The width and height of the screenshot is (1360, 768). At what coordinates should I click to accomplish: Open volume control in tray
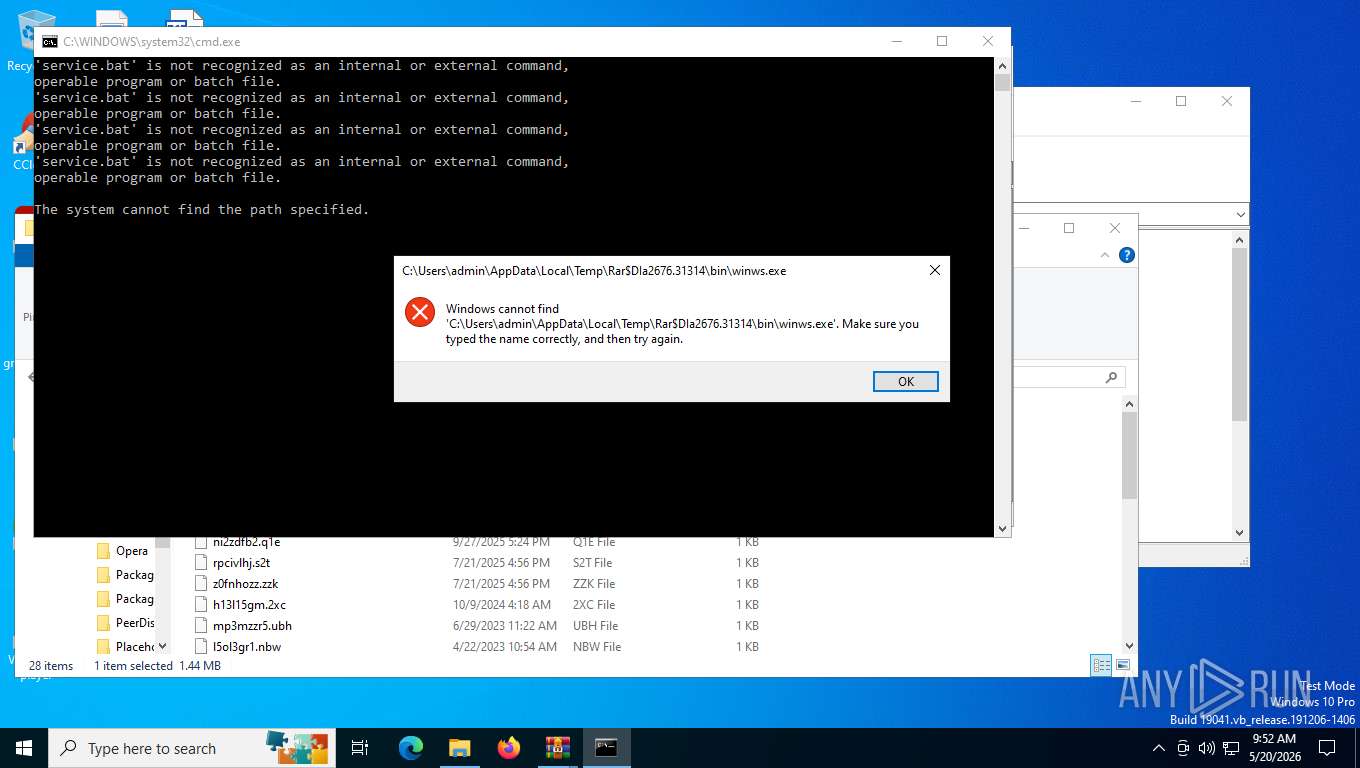coord(1206,748)
